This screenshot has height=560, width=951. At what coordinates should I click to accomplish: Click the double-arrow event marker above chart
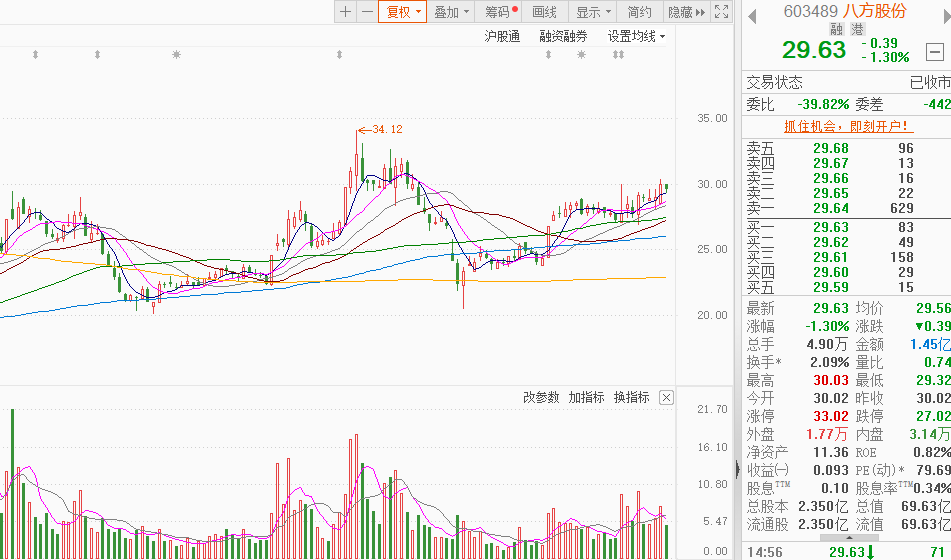coord(618,55)
